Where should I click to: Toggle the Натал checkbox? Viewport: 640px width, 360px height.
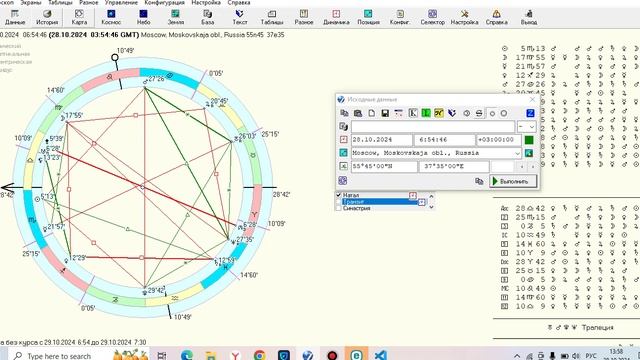tap(338, 195)
